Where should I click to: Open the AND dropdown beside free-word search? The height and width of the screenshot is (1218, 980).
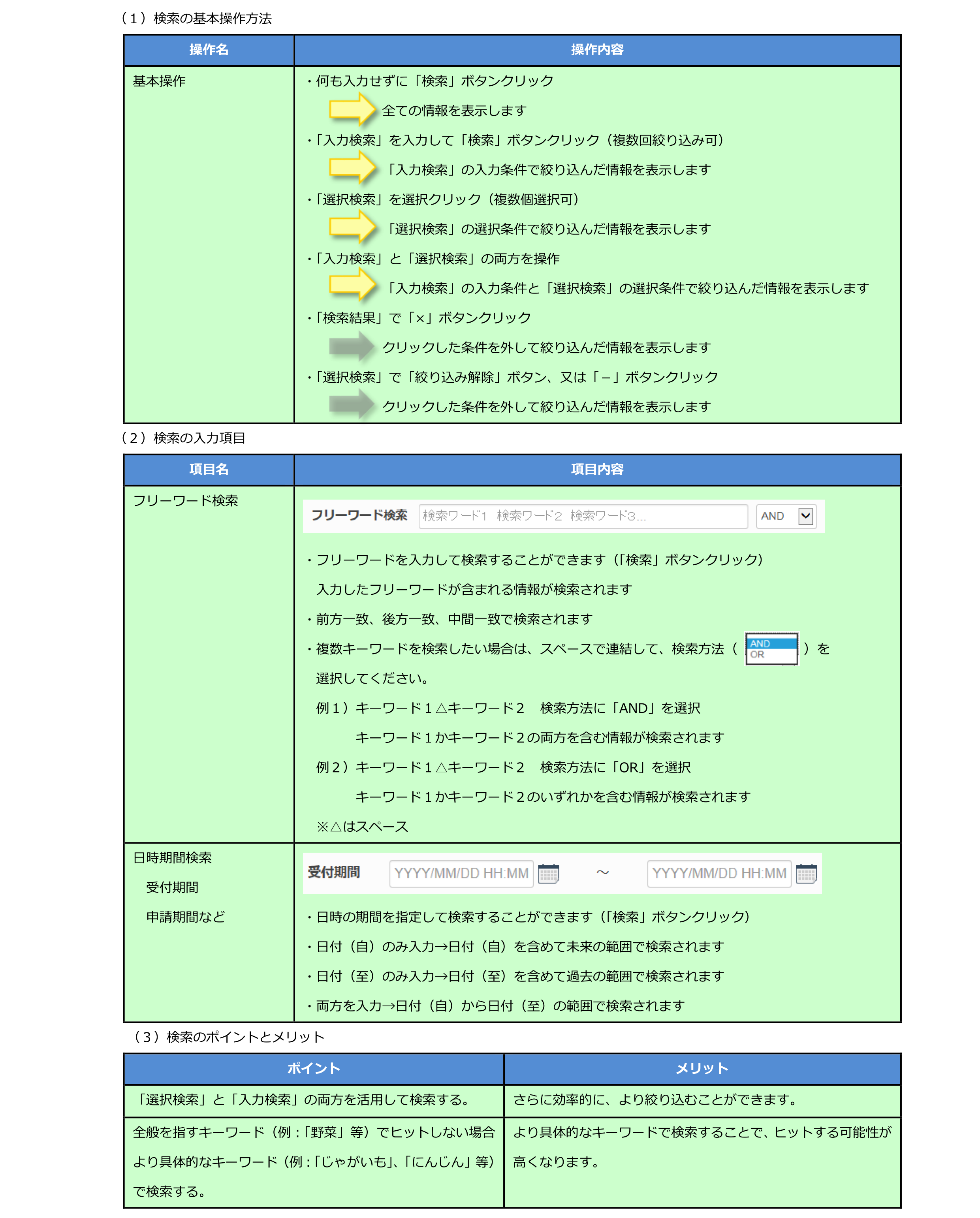786,516
